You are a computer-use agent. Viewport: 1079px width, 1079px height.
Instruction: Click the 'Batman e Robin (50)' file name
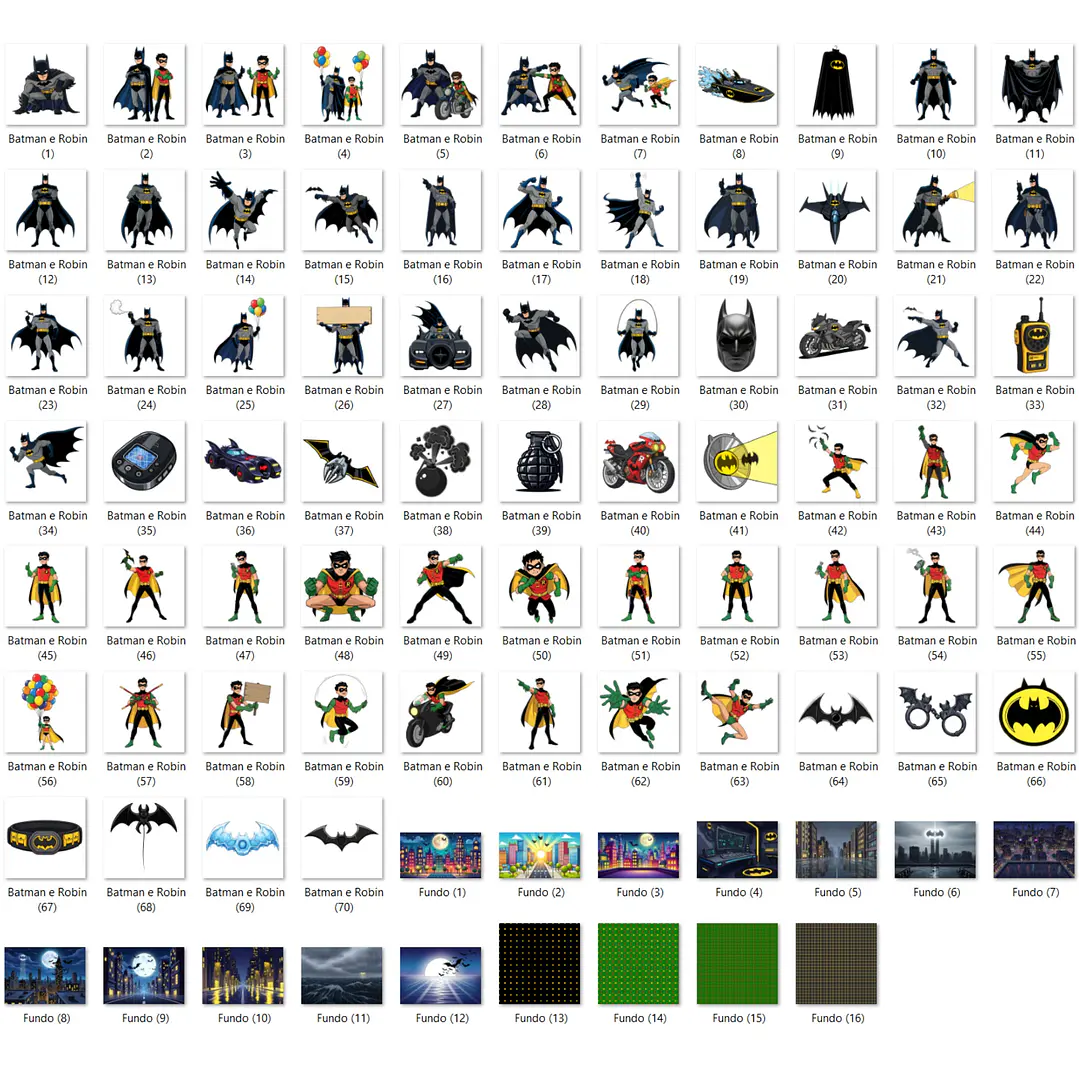tap(542, 648)
